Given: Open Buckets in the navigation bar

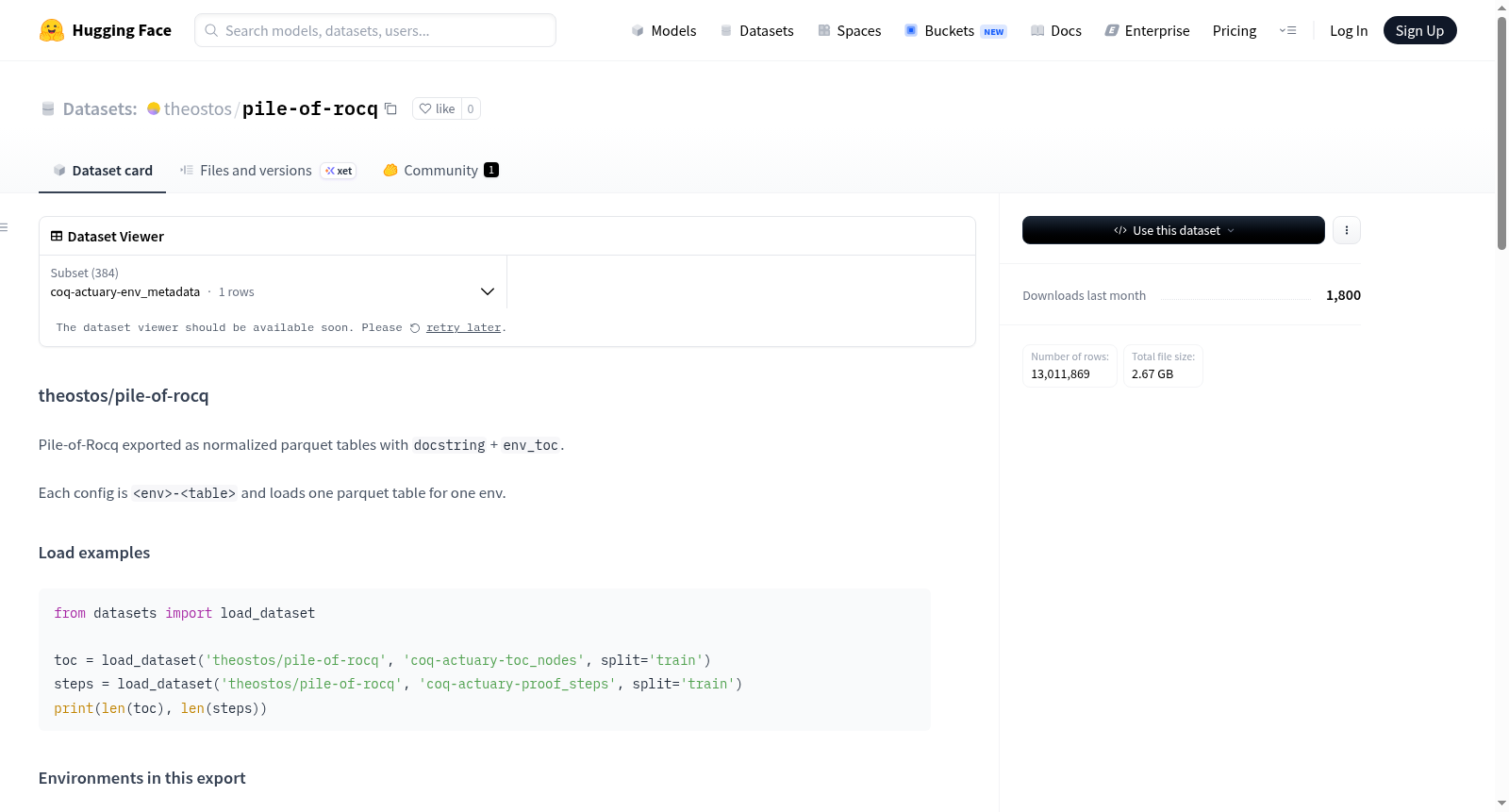Looking at the screenshot, I should [x=955, y=30].
